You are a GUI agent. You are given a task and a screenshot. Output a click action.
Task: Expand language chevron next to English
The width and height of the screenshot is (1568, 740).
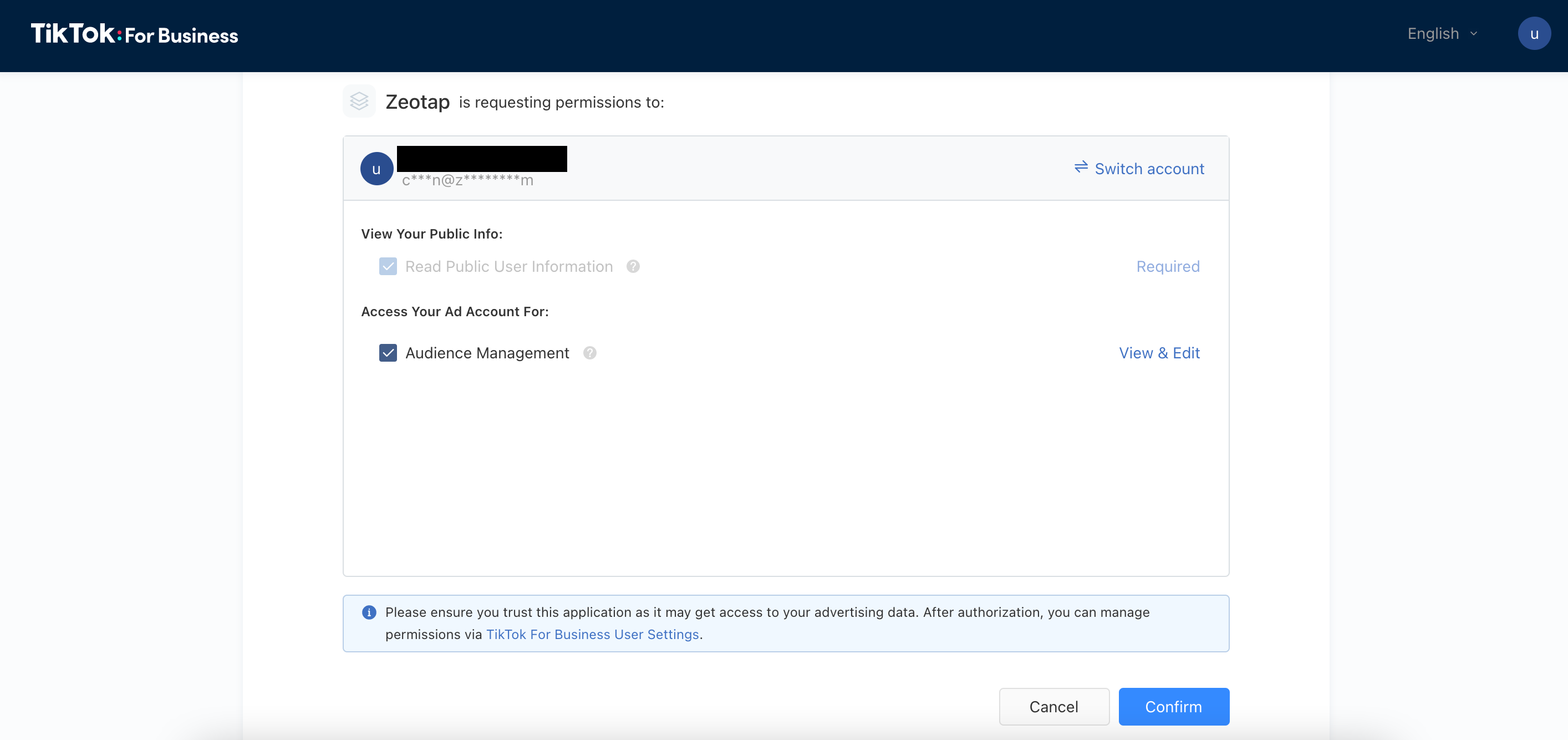pos(1474,34)
